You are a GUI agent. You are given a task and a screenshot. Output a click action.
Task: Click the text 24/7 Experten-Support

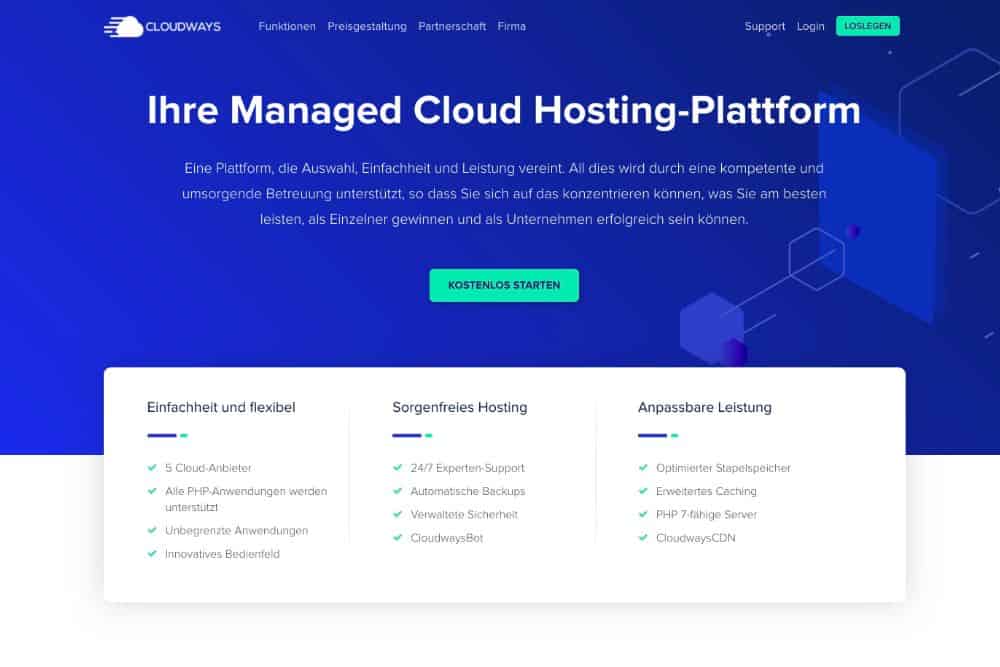click(x=467, y=468)
